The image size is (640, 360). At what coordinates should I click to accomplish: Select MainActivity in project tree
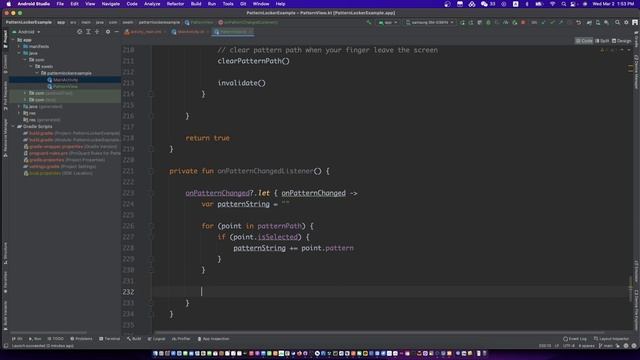click(x=65, y=80)
